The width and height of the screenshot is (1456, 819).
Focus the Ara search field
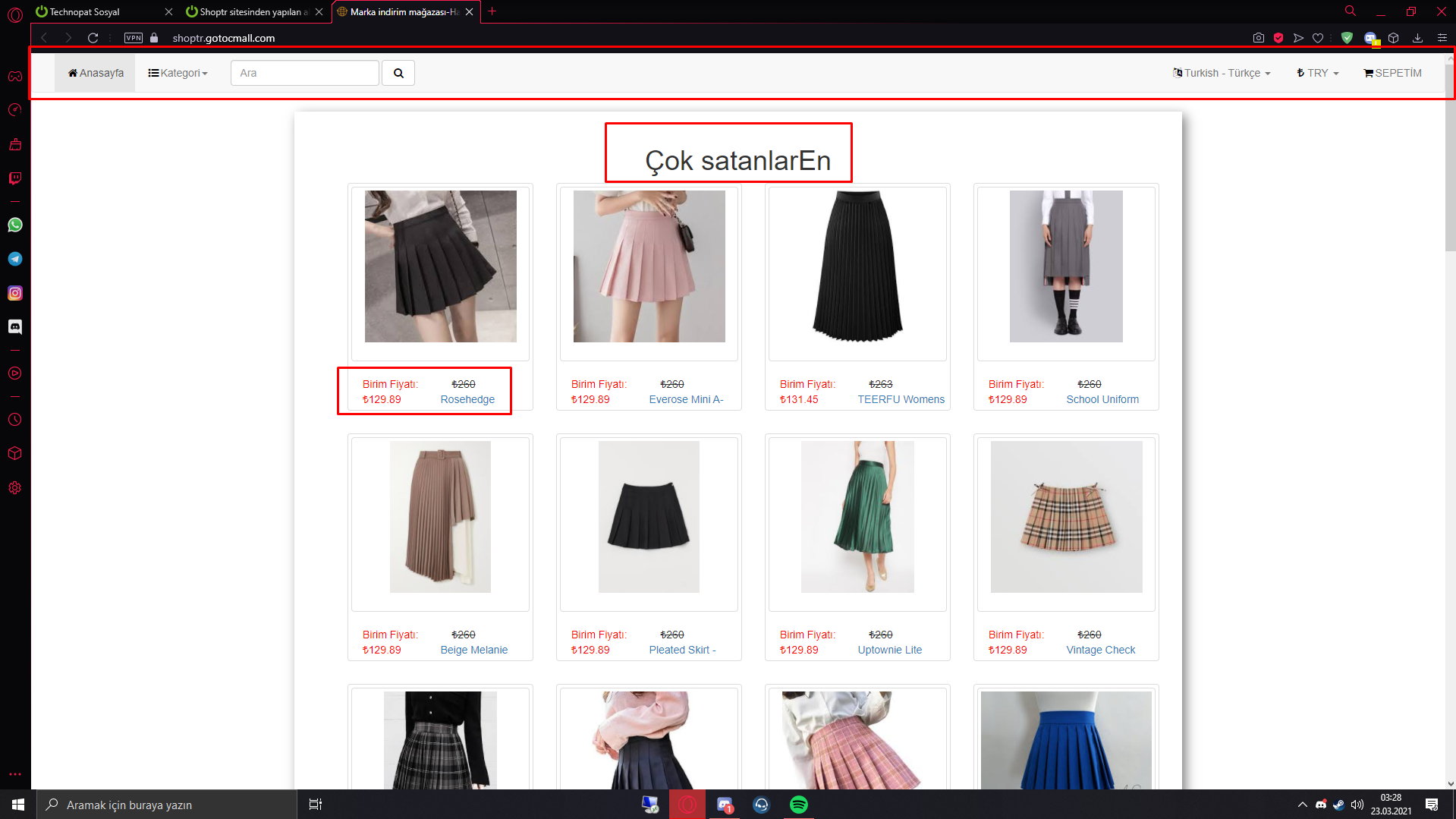tap(305, 73)
